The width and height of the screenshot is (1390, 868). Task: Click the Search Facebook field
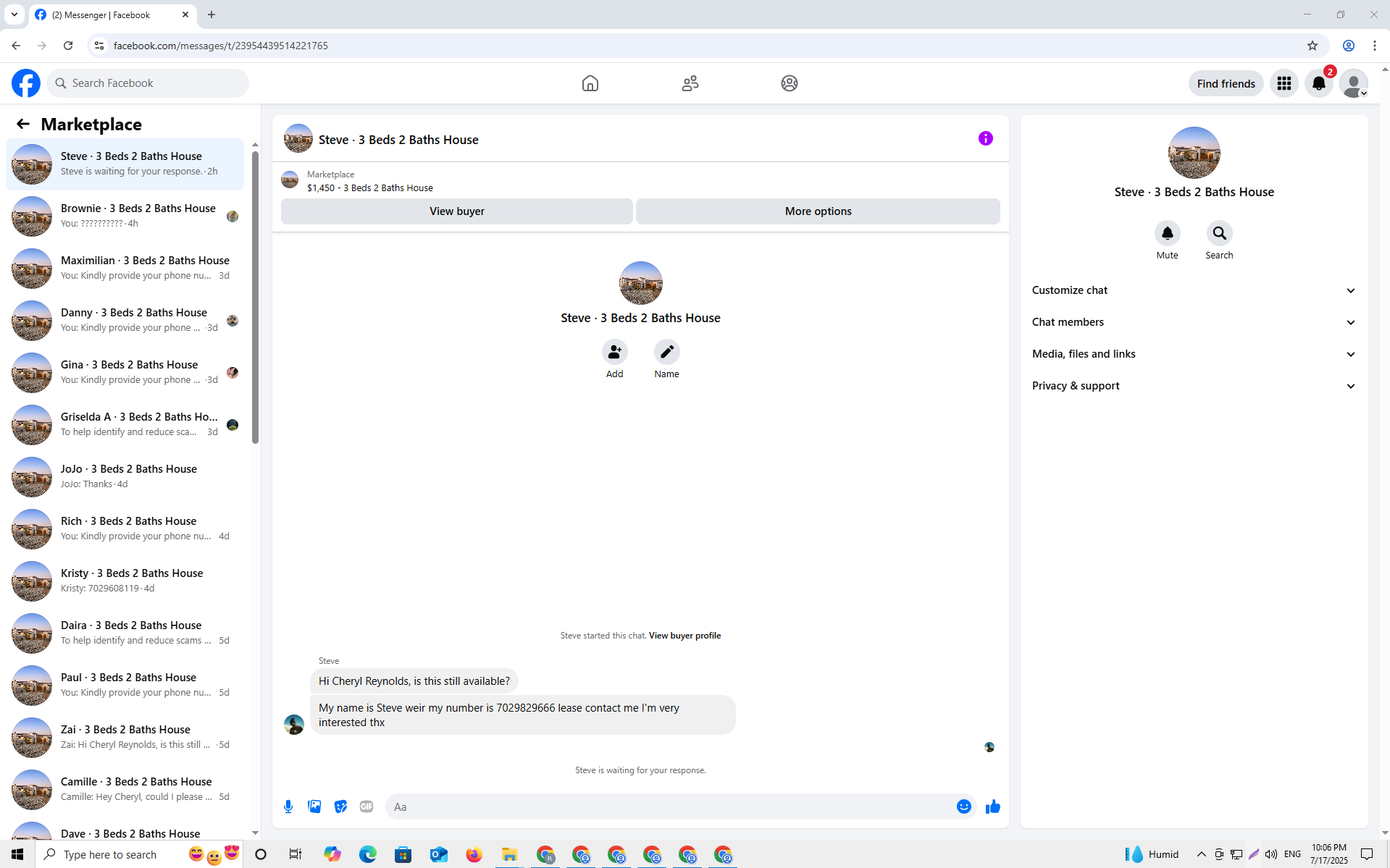(x=148, y=83)
